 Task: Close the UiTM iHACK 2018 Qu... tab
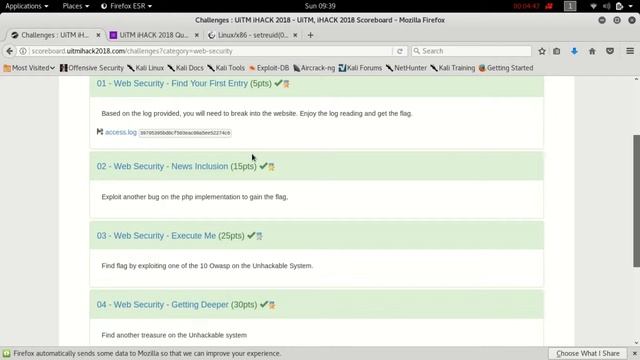click(x=197, y=35)
